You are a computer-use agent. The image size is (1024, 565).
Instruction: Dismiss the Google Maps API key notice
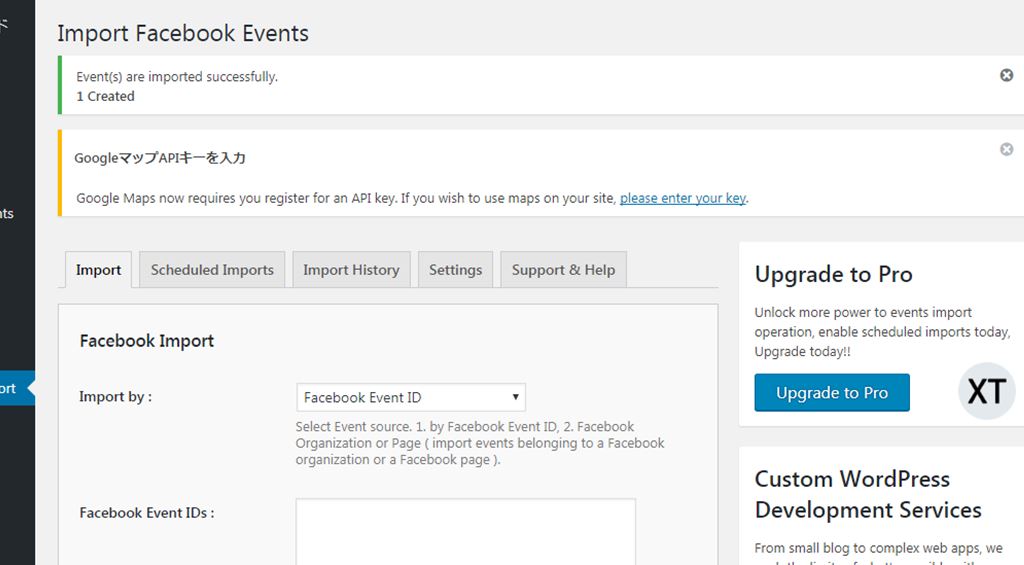click(1006, 149)
